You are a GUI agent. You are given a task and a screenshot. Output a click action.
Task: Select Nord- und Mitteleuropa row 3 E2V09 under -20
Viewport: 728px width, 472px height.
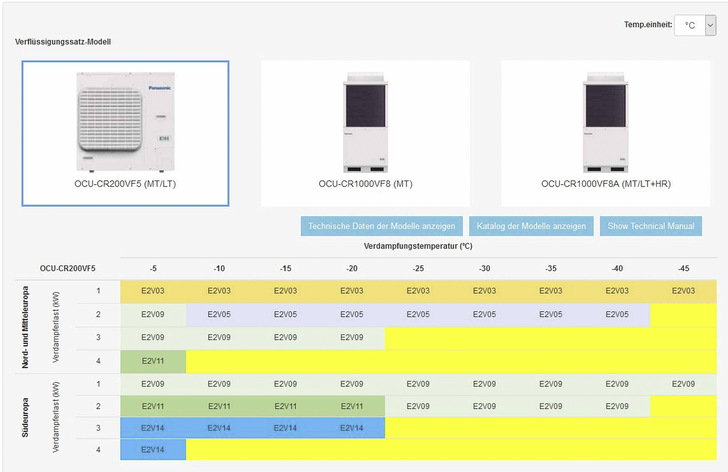coord(351,337)
